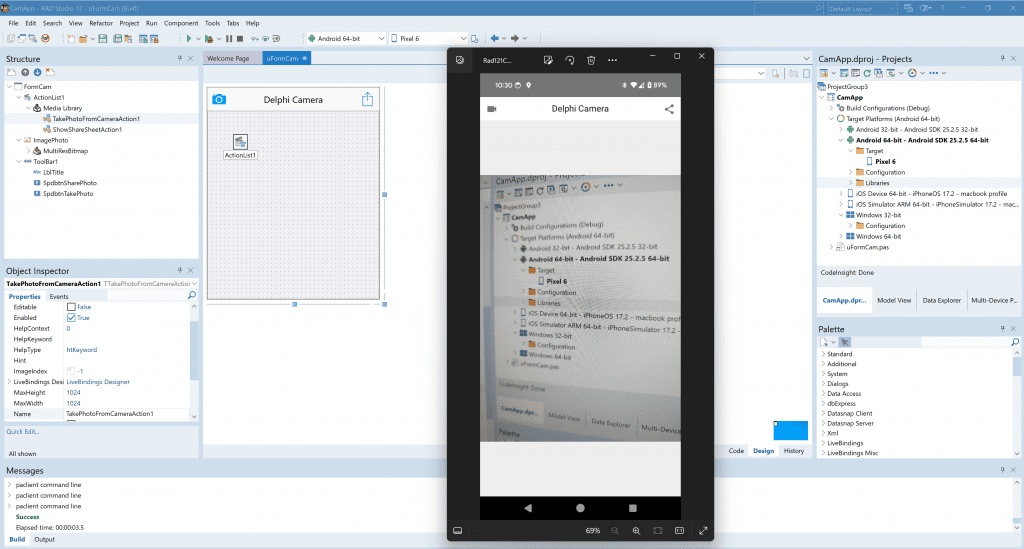1024x549 pixels.
Task: Click the delete trash icon in photo viewer
Action: pos(591,60)
